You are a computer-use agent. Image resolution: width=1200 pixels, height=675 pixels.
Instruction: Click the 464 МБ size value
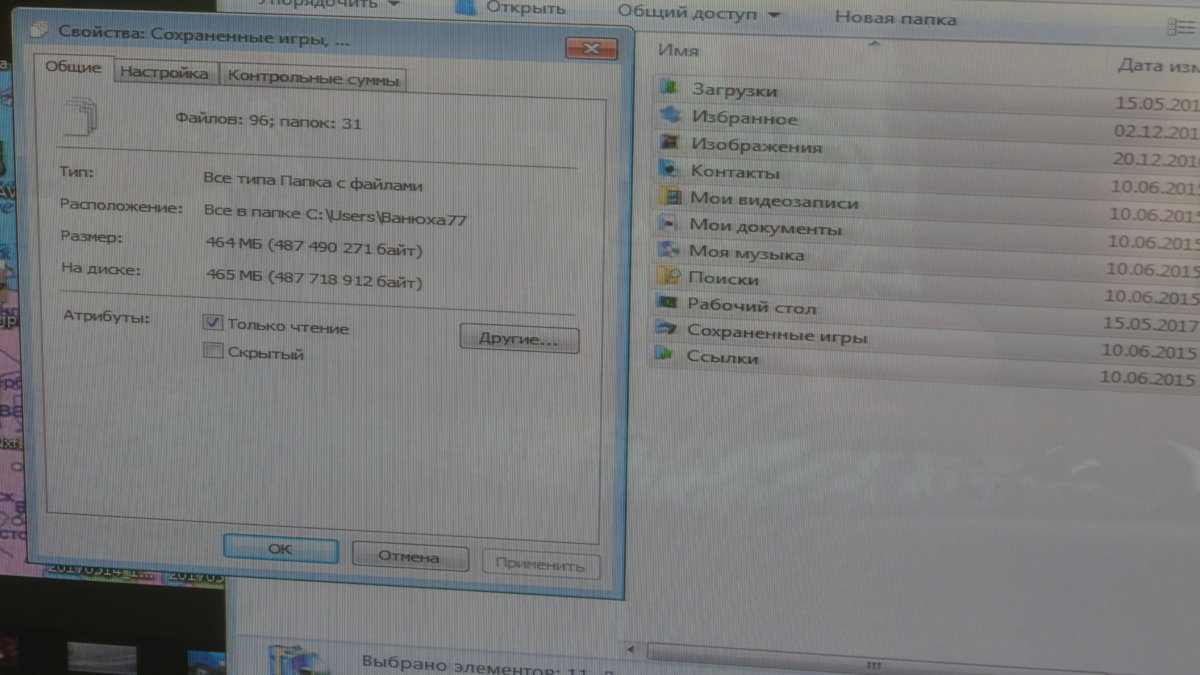pyautogui.click(x=312, y=248)
